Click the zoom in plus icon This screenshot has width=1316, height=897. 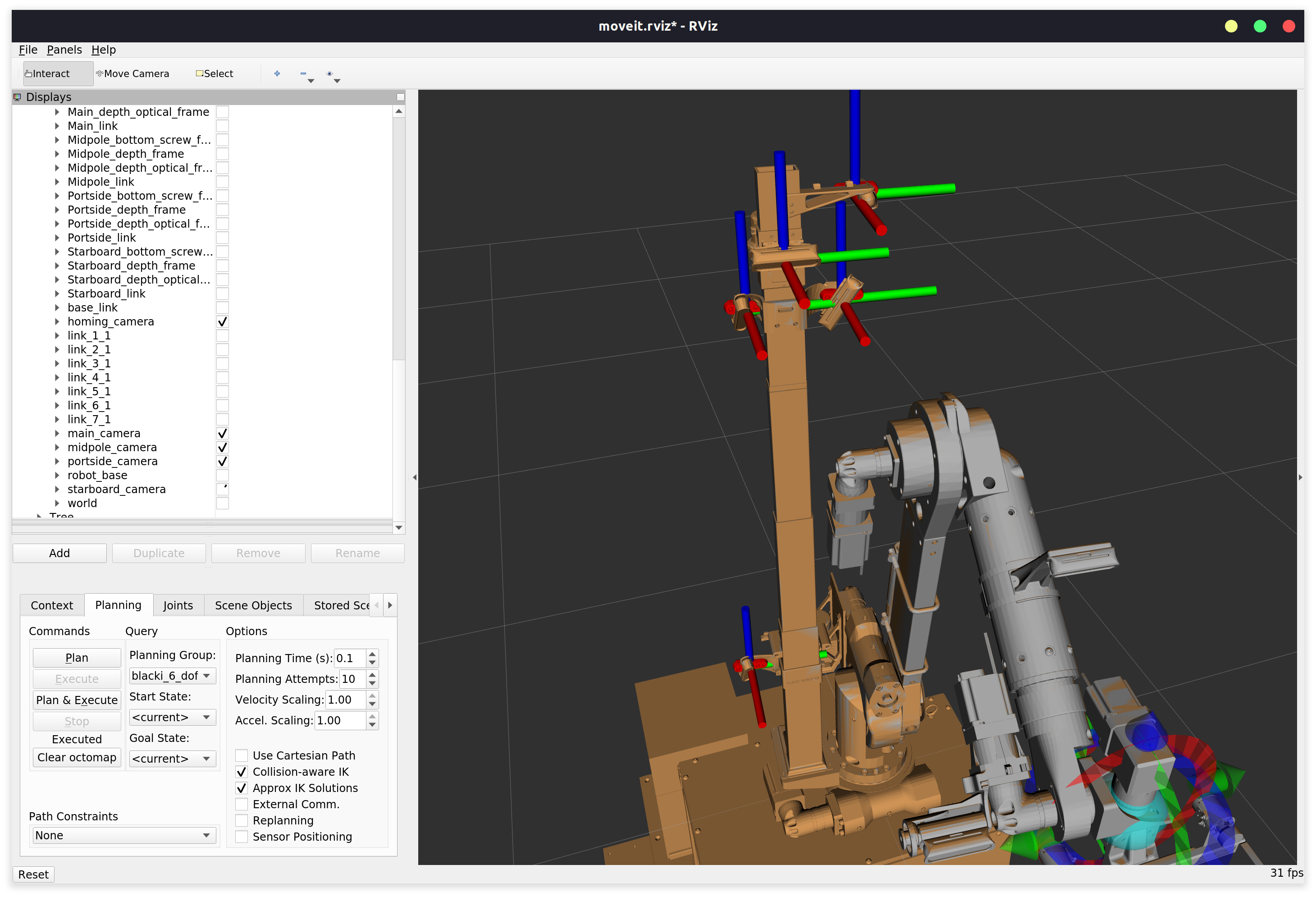(x=277, y=73)
